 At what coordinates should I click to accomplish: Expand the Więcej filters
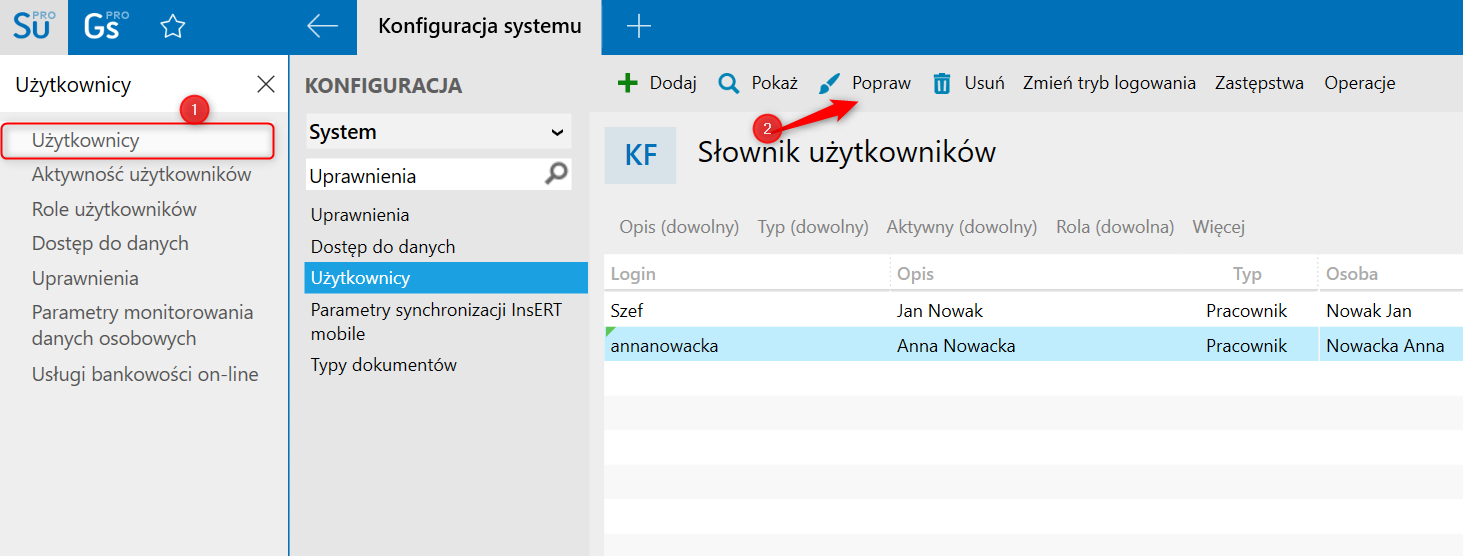click(x=1218, y=227)
